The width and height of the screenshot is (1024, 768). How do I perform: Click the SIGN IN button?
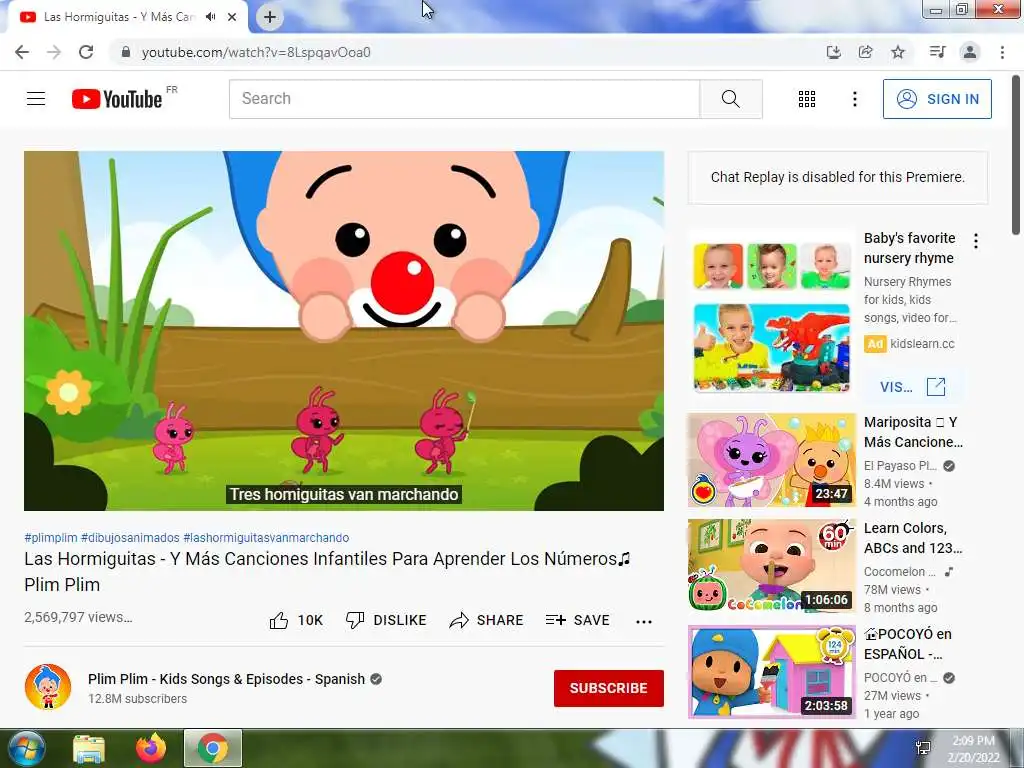click(x=937, y=99)
